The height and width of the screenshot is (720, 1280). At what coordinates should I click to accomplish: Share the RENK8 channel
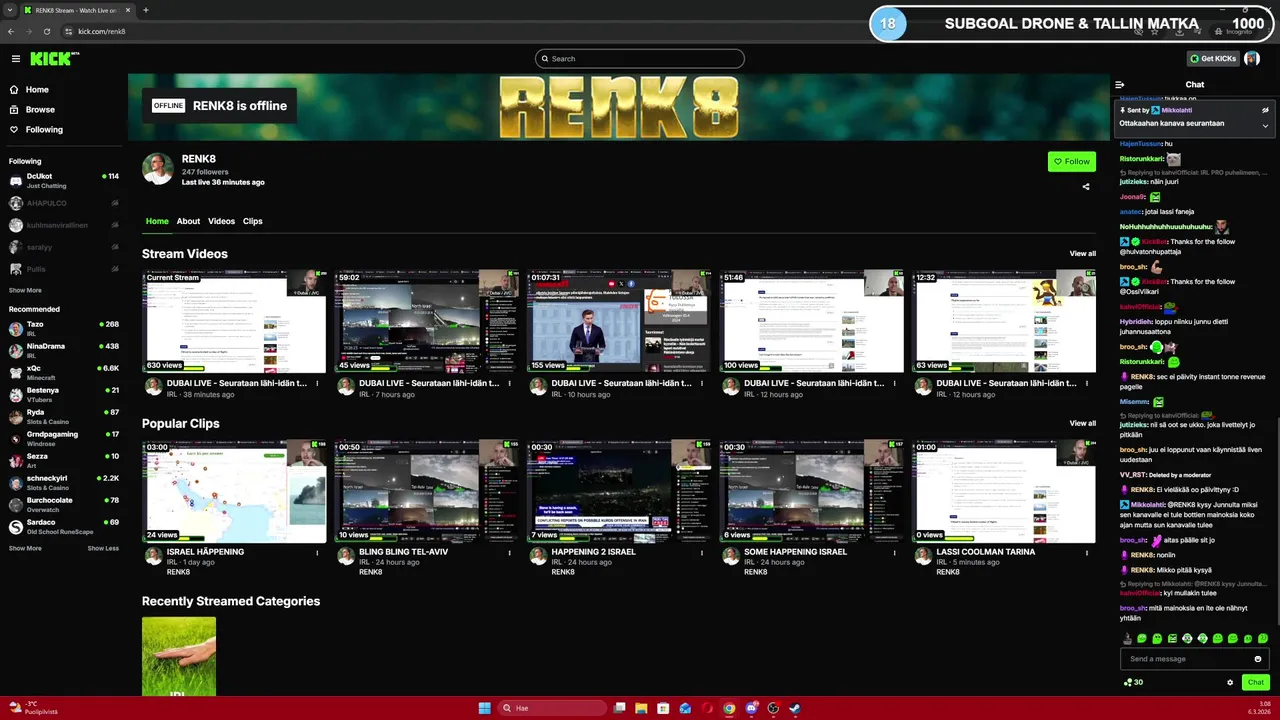[x=1086, y=186]
